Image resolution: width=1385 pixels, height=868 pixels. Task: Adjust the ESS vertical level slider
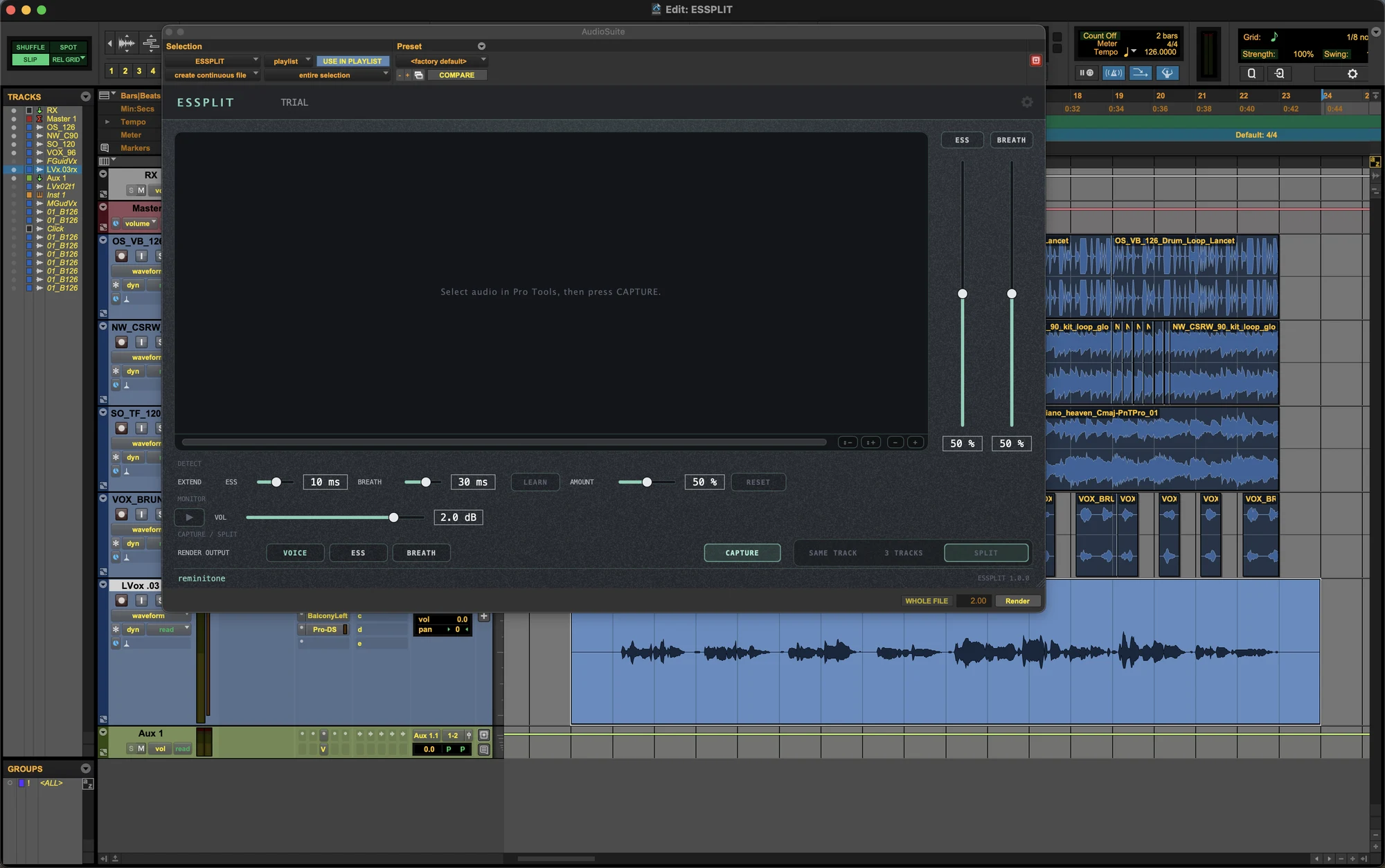click(x=963, y=293)
